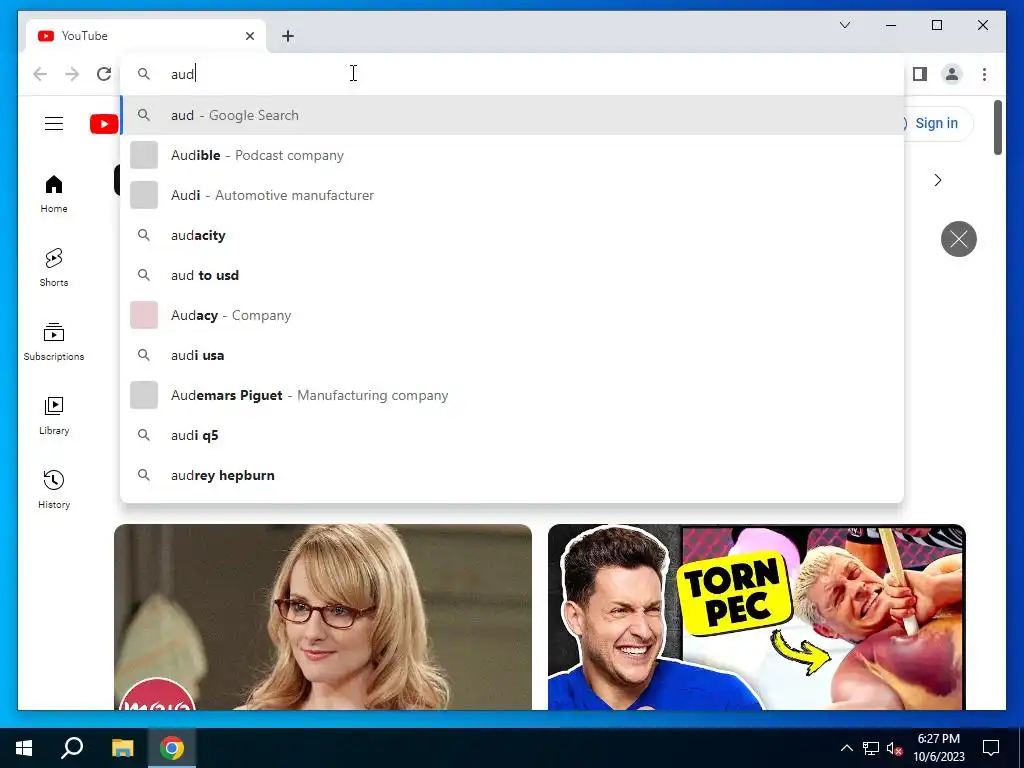The width and height of the screenshot is (1024, 768).
Task: Toggle the Chrome side panel icon
Action: point(920,74)
